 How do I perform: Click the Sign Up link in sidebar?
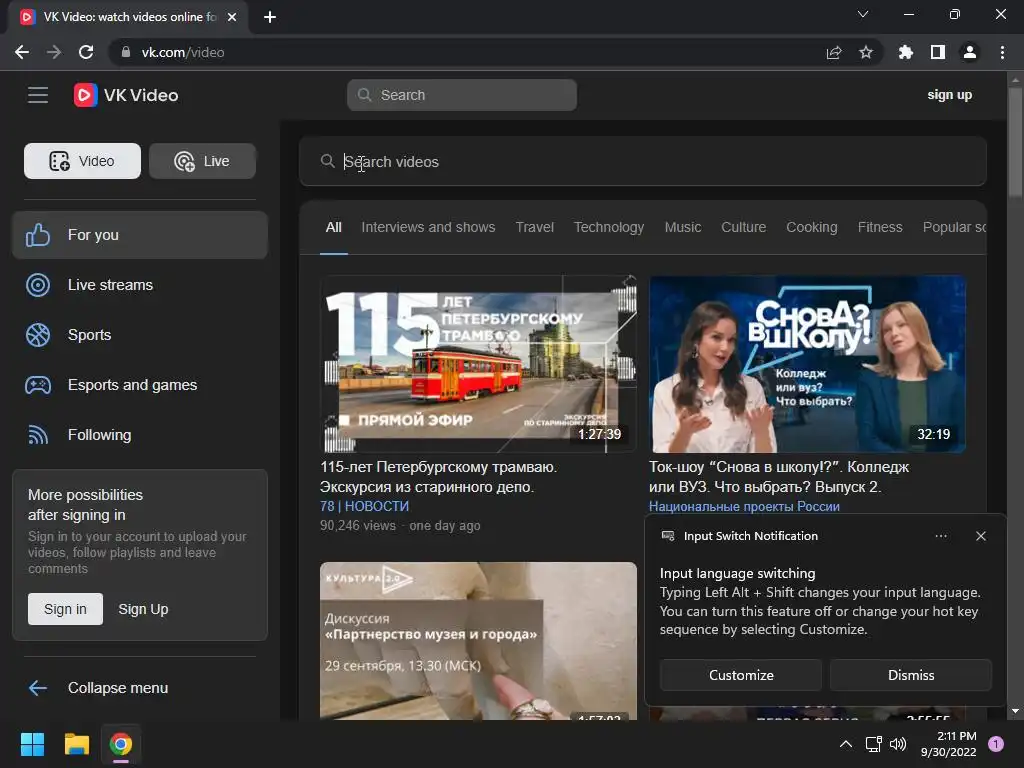tap(143, 609)
